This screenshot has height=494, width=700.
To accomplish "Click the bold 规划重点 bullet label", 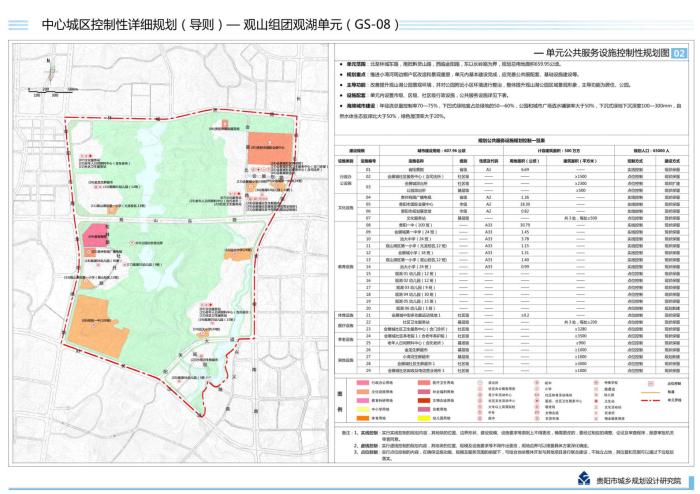I will pyautogui.click(x=356, y=75).
